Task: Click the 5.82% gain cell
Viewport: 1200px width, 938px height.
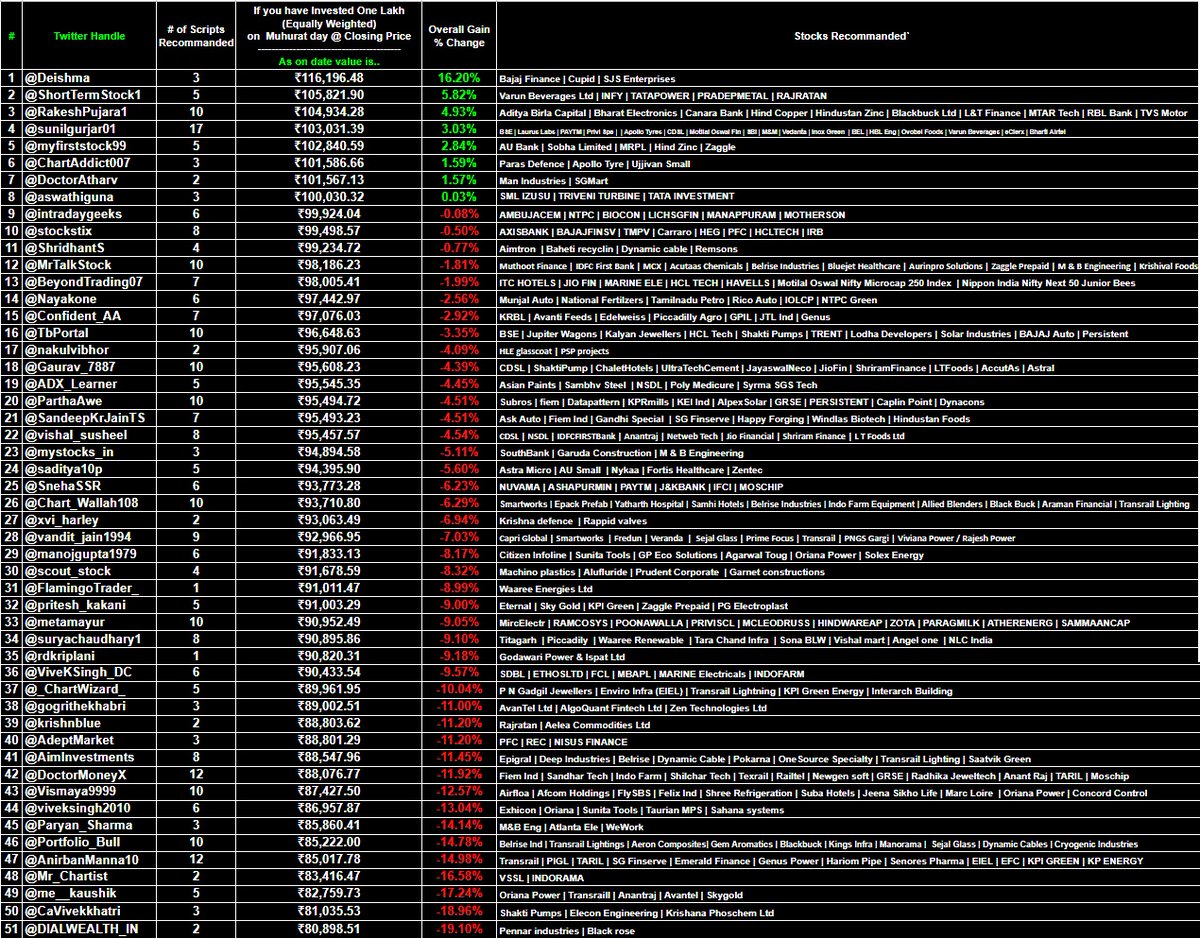Action: 459,94
